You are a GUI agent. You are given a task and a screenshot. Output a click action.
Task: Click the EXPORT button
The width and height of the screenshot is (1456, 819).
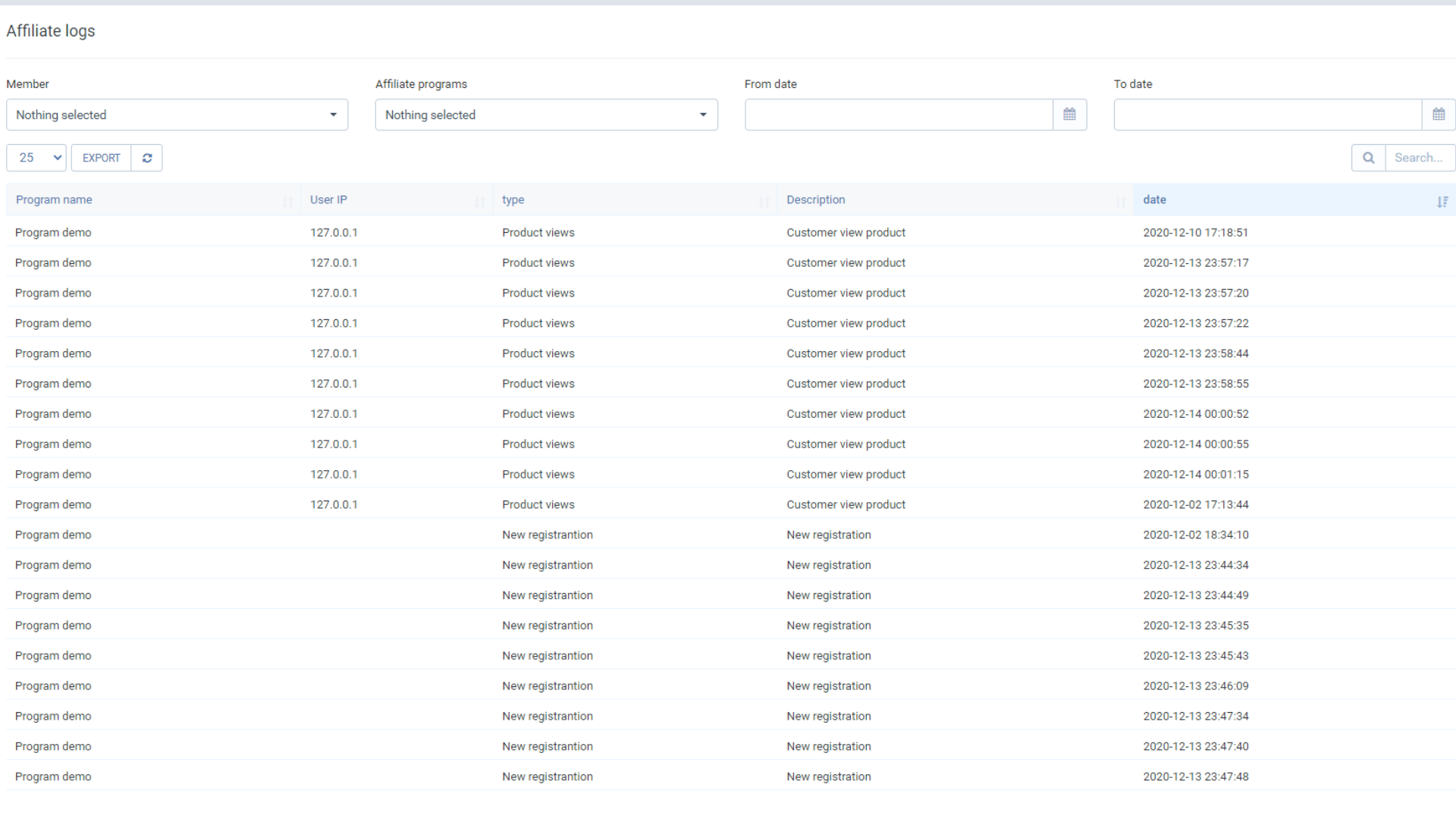pos(101,158)
